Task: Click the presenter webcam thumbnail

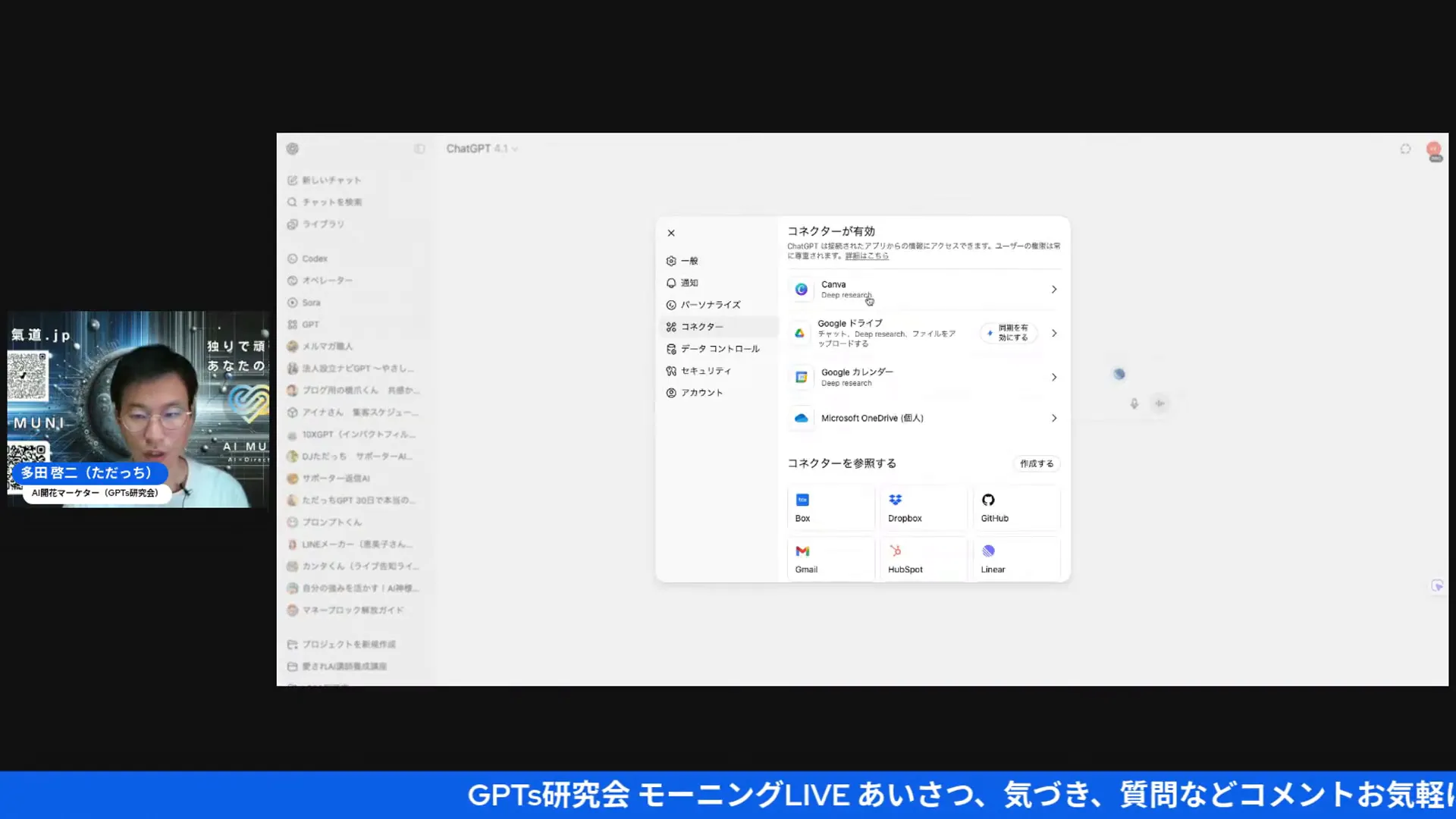Action: tap(138, 409)
